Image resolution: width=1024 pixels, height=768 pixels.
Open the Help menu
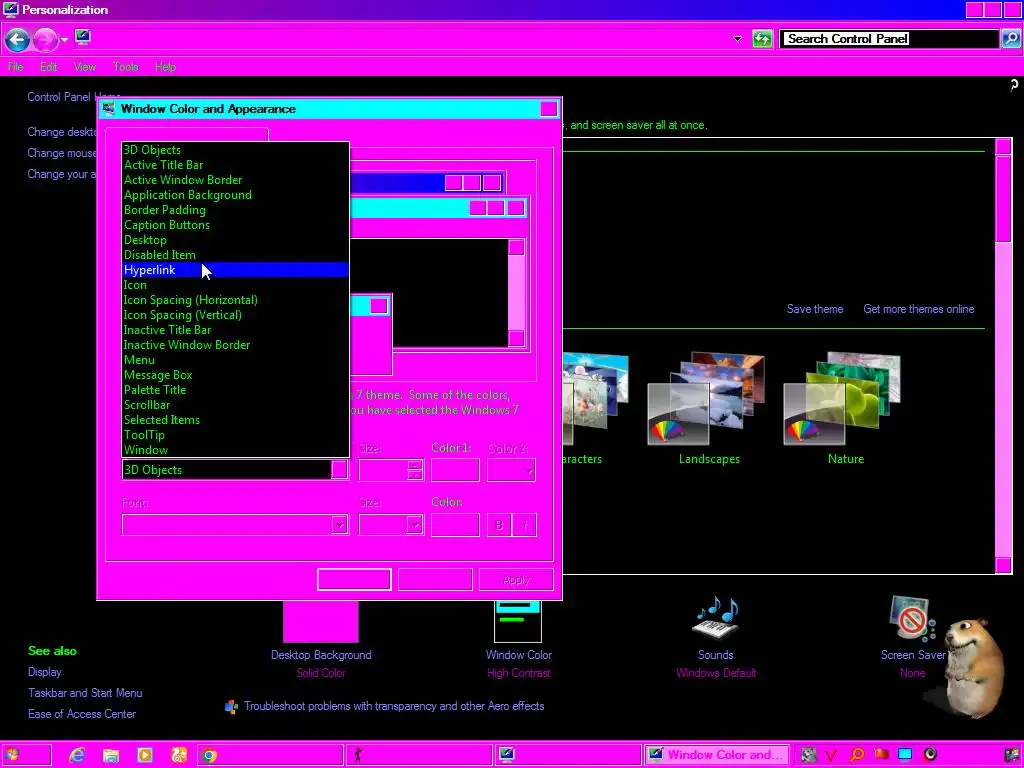point(165,67)
